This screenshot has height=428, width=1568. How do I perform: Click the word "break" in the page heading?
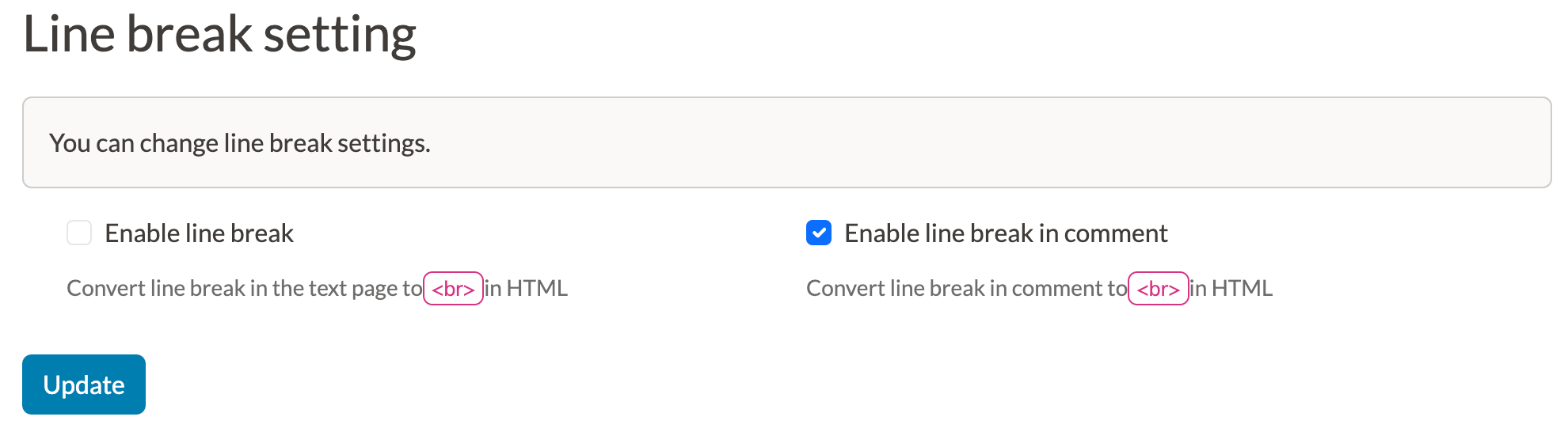coord(189,35)
